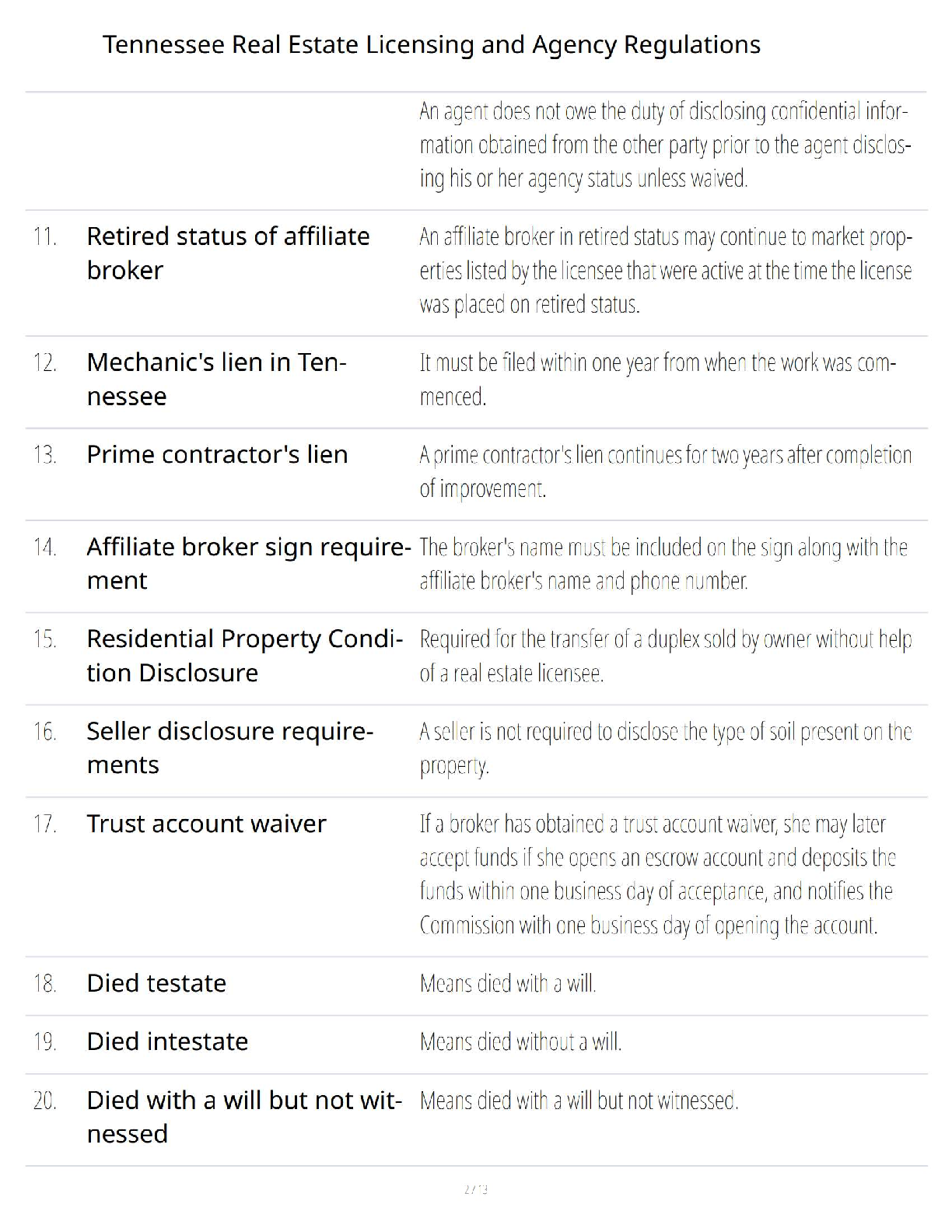The width and height of the screenshot is (952, 1232).
Task: Click the page number at the bottom
Action: (475, 1189)
